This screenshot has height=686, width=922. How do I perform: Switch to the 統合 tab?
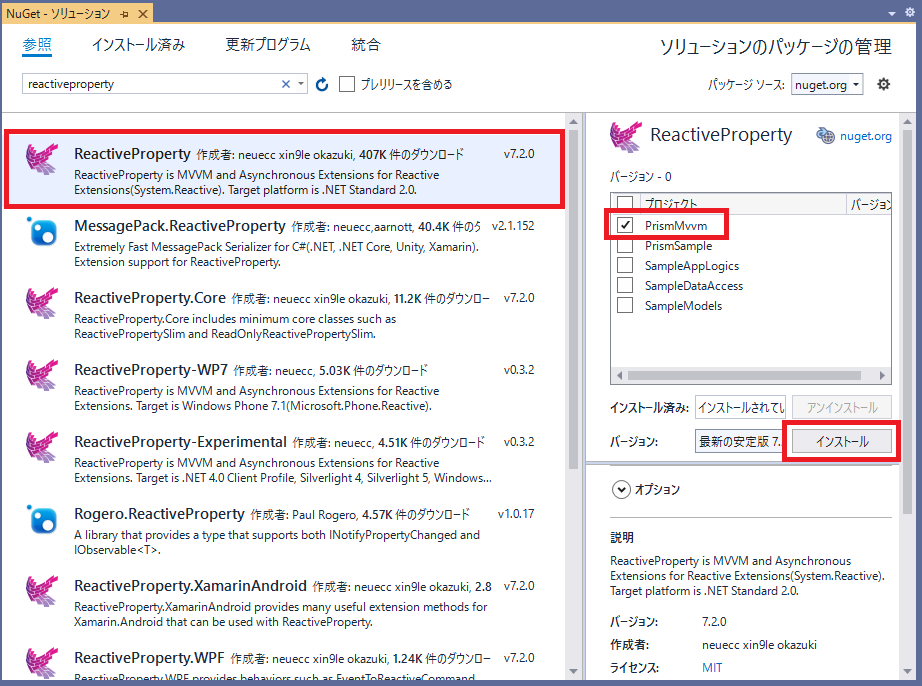point(366,45)
